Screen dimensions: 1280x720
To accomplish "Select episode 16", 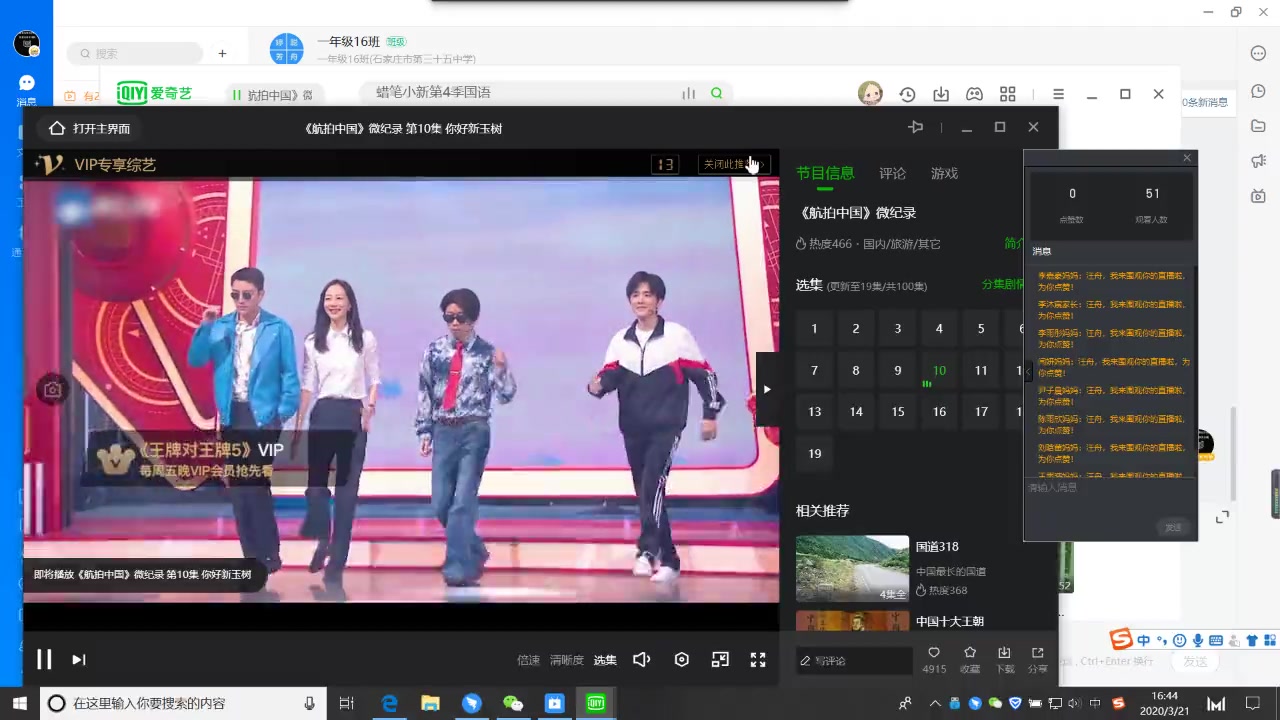I will click(x=939, y=411).
